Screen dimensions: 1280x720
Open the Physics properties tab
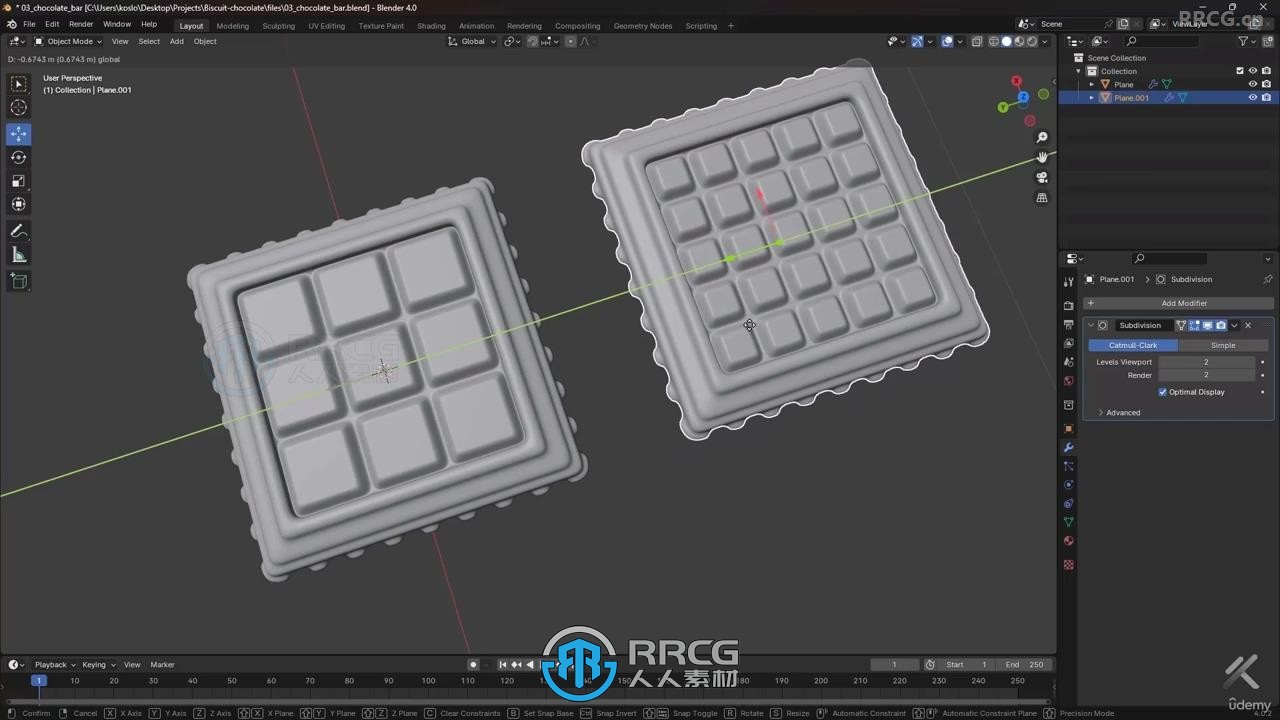pyautogui.click(x=1068, y=485)
